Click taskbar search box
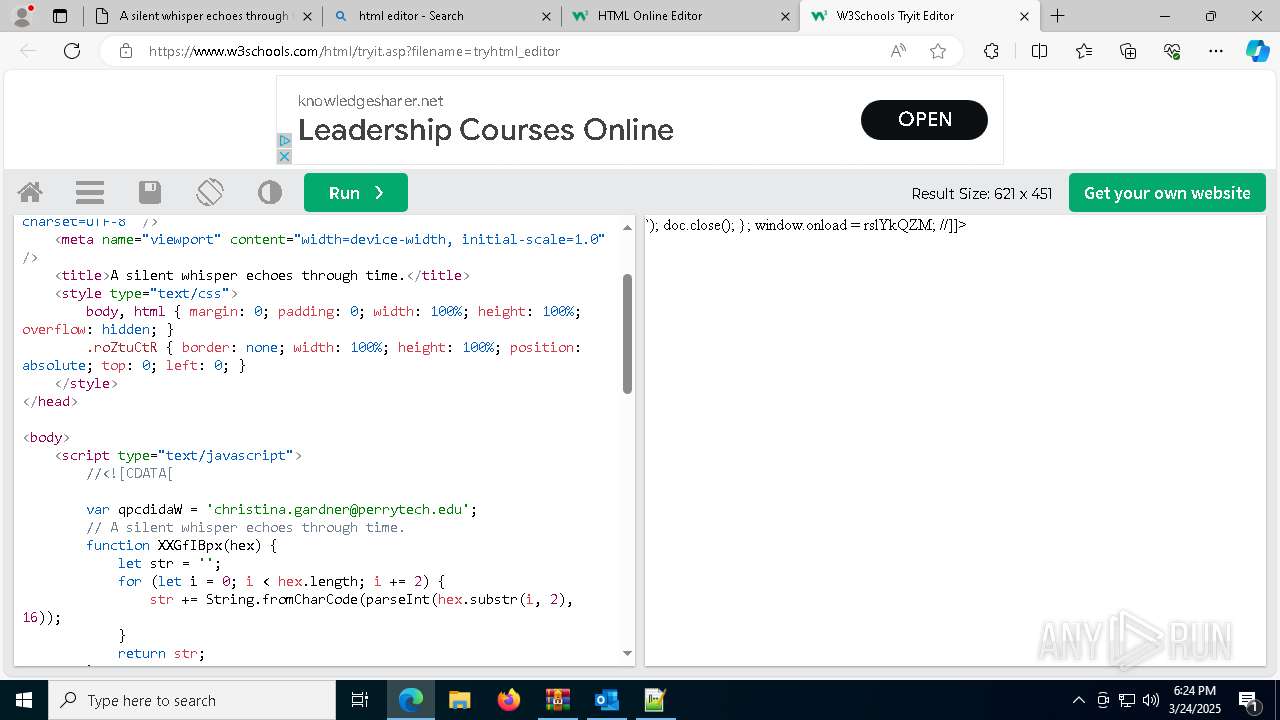Image resolution: width=1280 pixels, height=720 pixels. (x=192, y=700)
